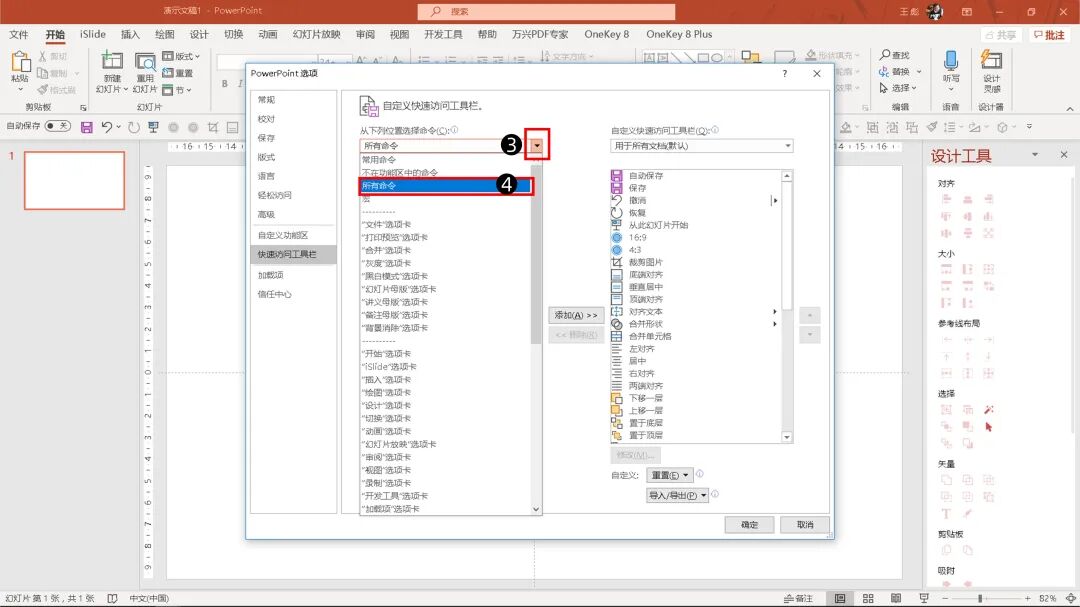Open the OneKey 8 Plus ribbon tab
1080x607 pixels.
point(679,34)
